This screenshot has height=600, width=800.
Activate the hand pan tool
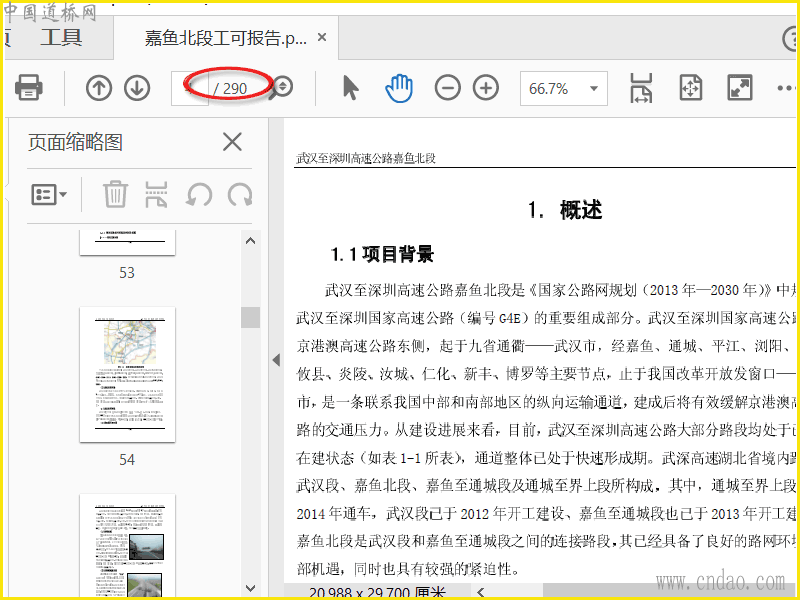[x=399, y=88]
